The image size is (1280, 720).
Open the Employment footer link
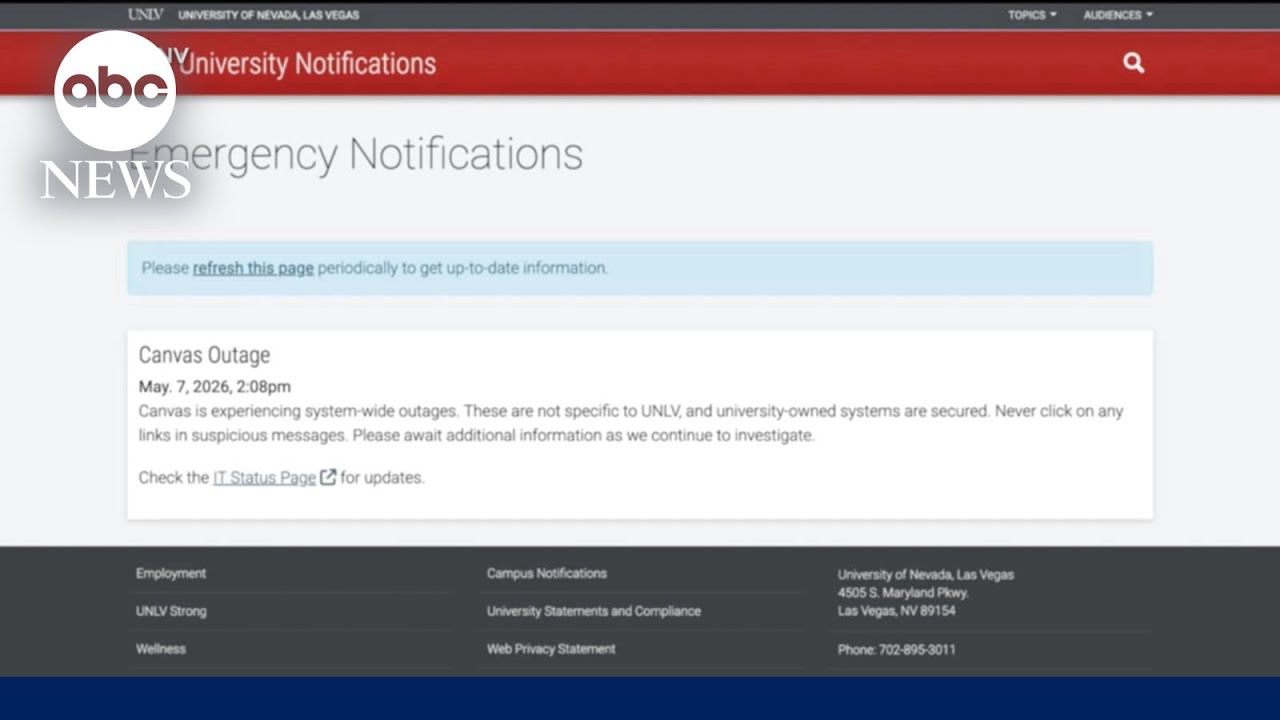(171, 573)
